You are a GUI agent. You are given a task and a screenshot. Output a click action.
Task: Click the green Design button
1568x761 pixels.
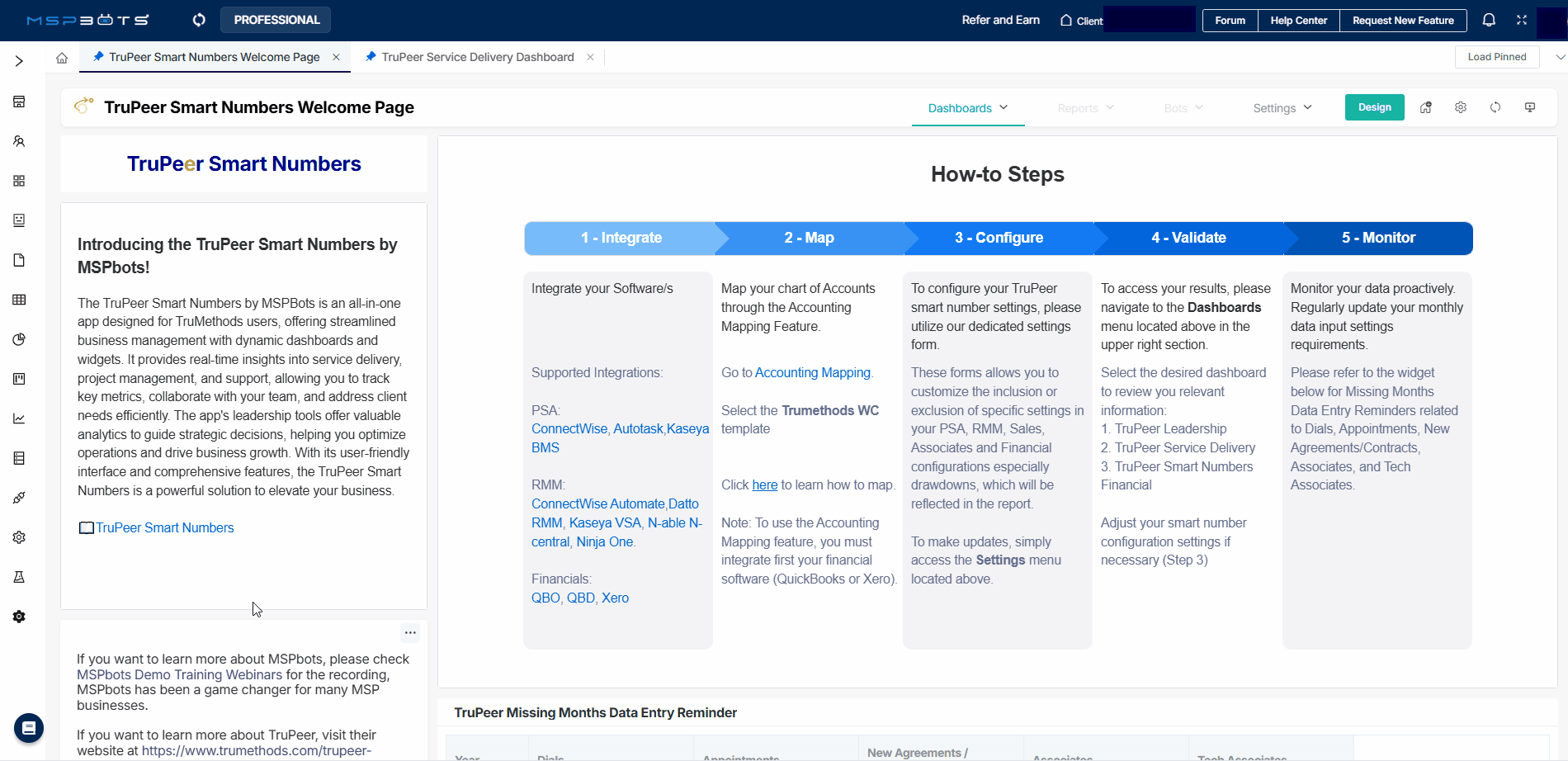1374,107
